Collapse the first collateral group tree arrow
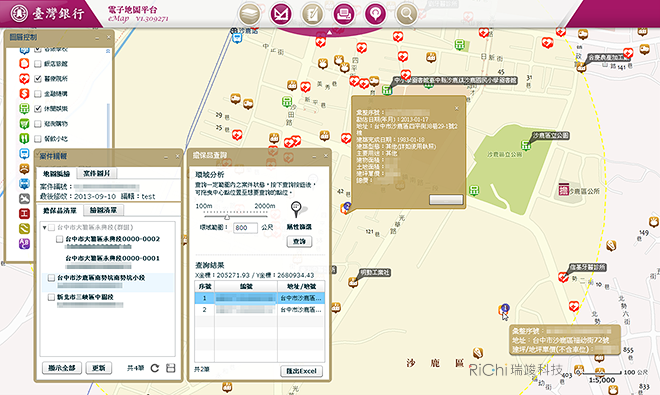This screenshot has height=395, width=660. 44,227
